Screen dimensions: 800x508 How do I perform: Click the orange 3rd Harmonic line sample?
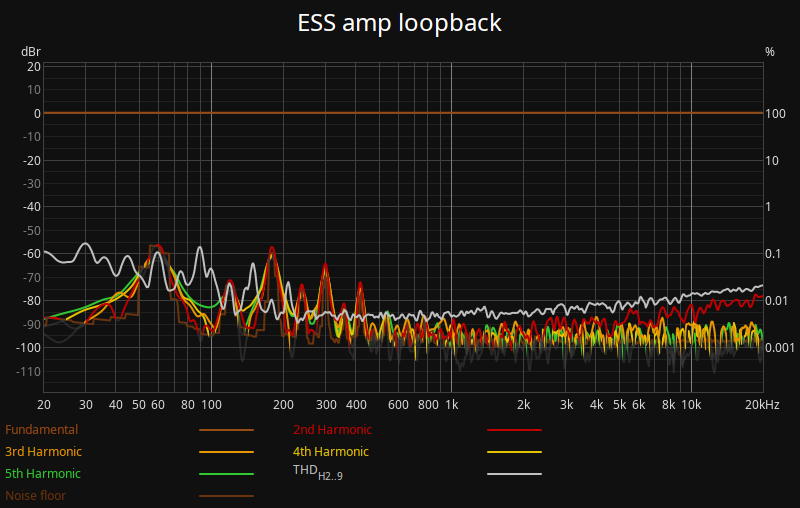point(227,452)
